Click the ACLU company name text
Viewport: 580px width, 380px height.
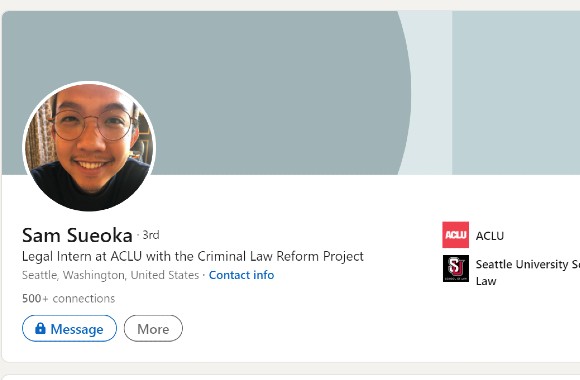click(x=490, y=236)
